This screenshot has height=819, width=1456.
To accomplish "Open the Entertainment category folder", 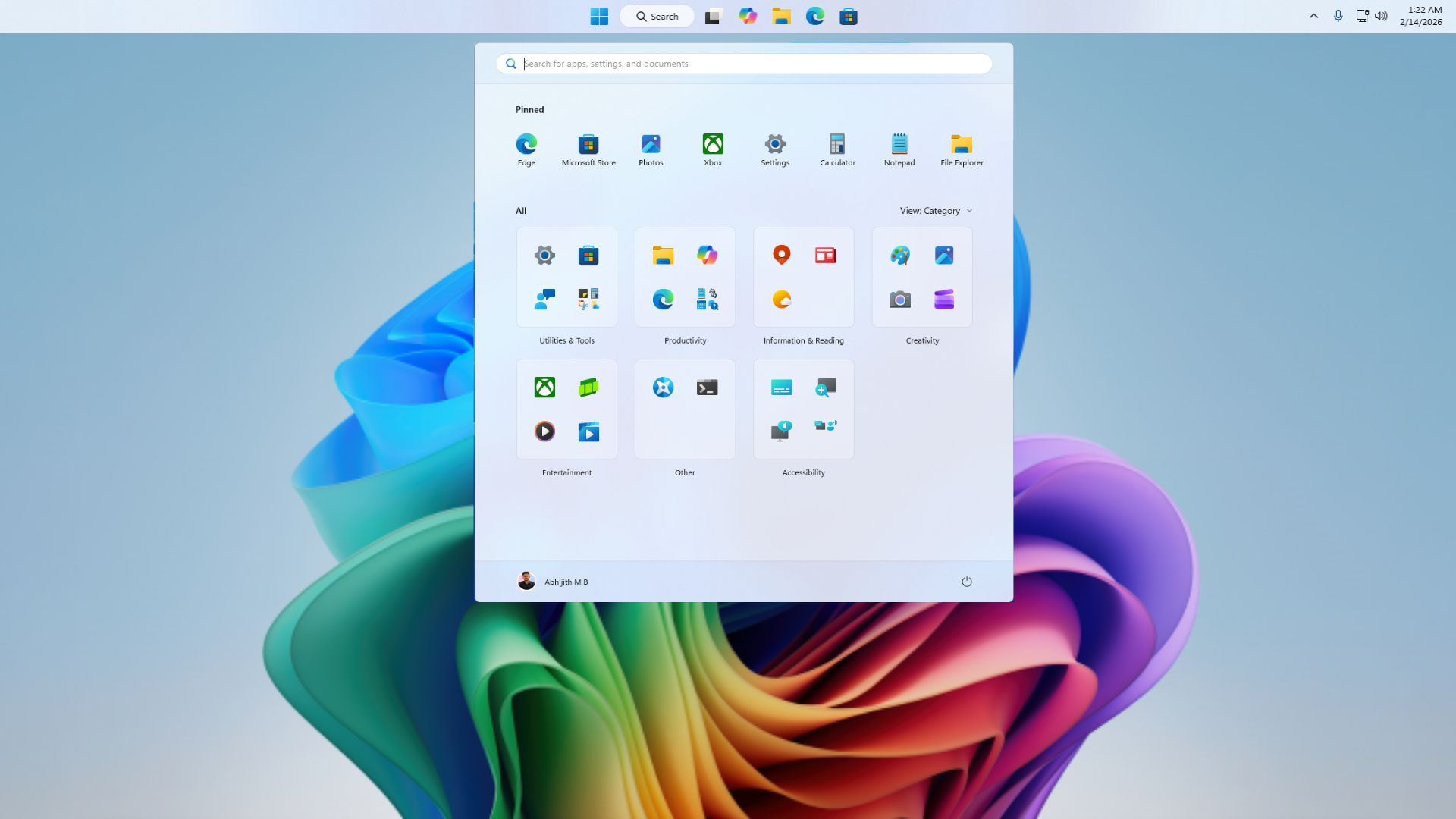I will point(566,409).
